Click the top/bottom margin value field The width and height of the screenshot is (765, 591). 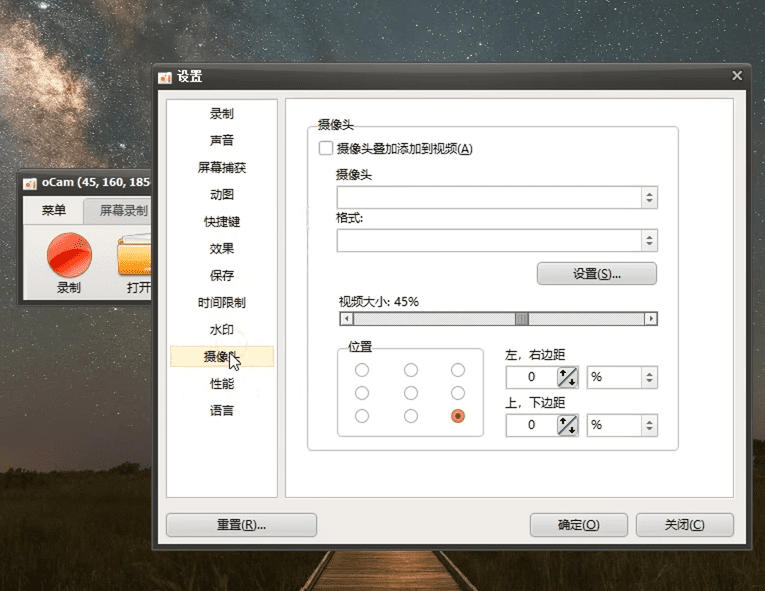[530, 425]
